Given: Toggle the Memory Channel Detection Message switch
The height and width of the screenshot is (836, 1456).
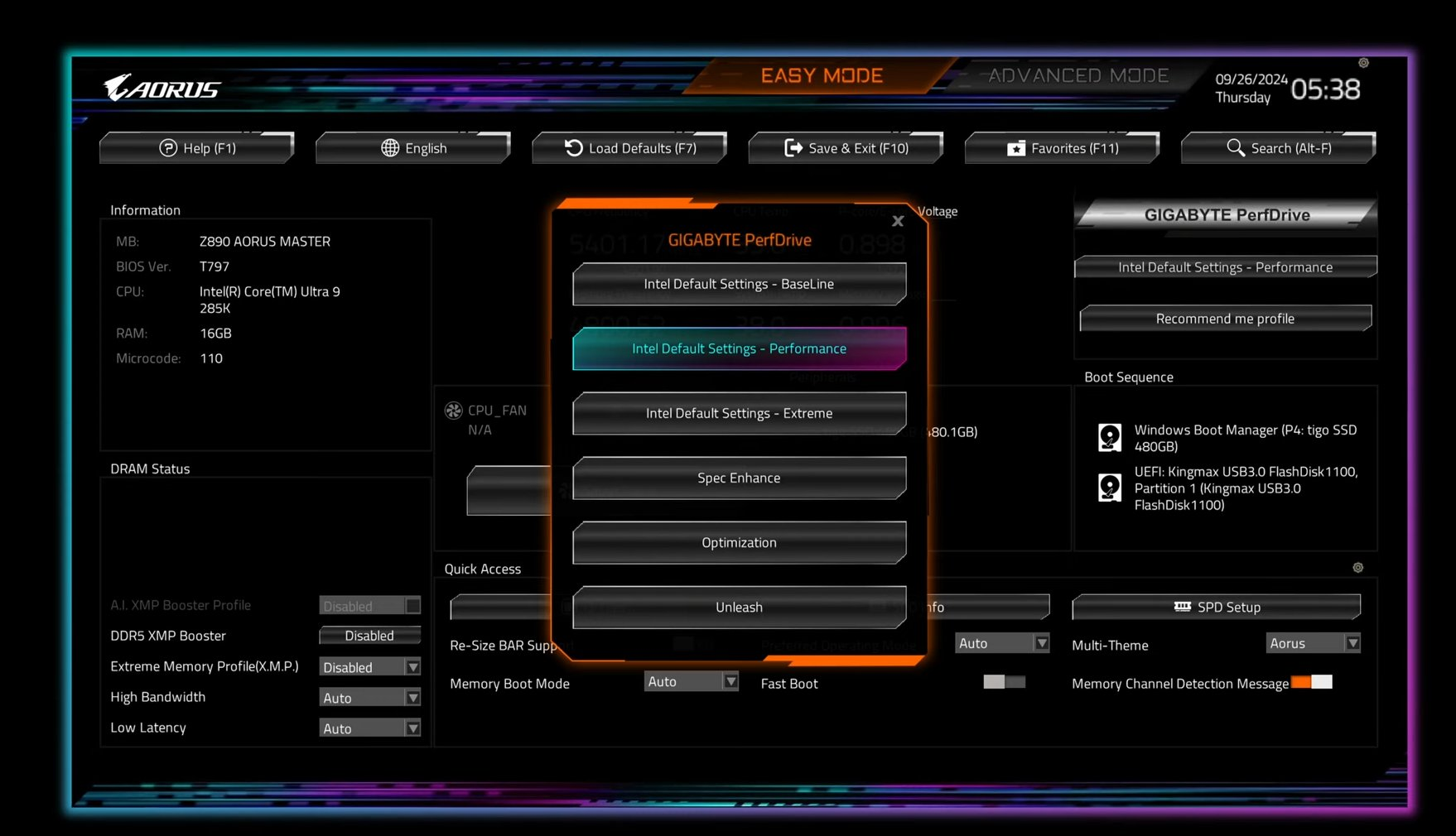Looking at the screenshot, I should (1312, 682).
